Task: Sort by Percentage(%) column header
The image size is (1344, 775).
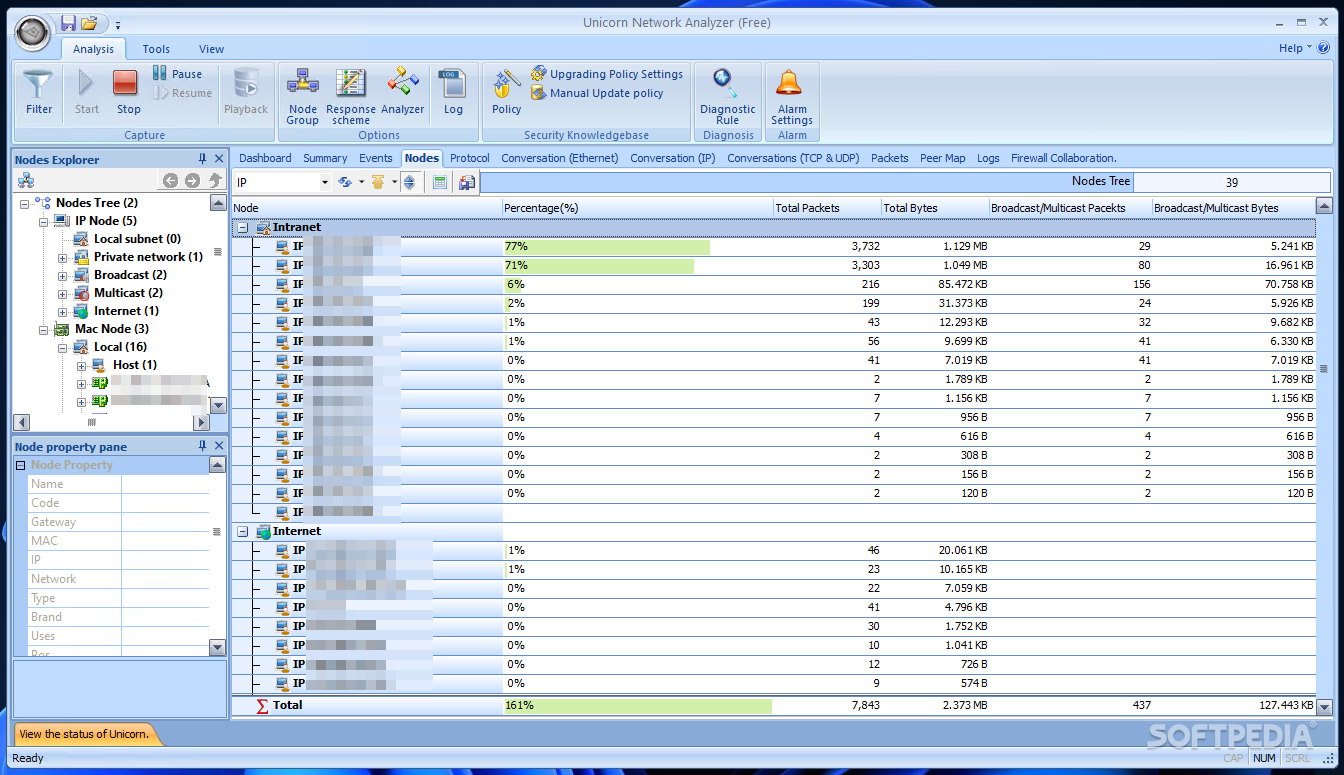Action: pyautogui.click(x=637, y=208)
